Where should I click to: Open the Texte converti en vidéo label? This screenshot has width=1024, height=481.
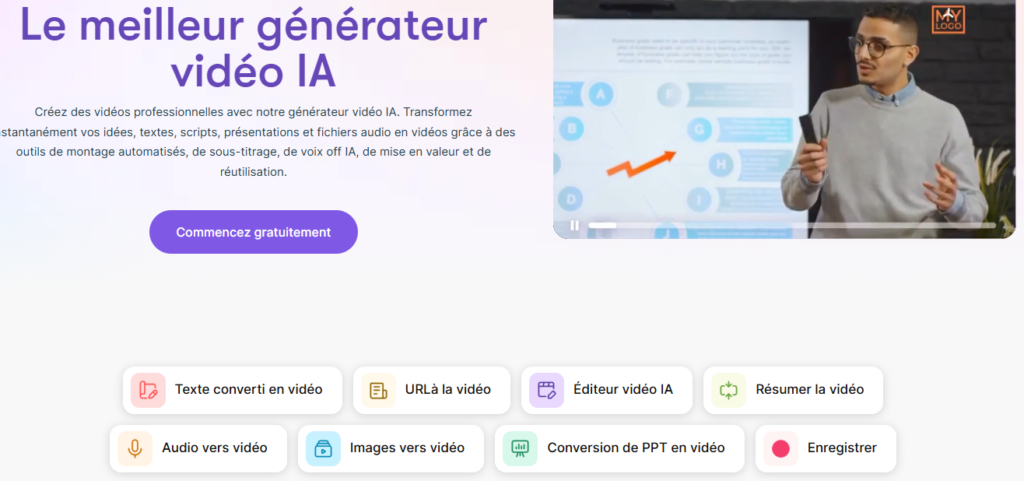coord(248,390)
